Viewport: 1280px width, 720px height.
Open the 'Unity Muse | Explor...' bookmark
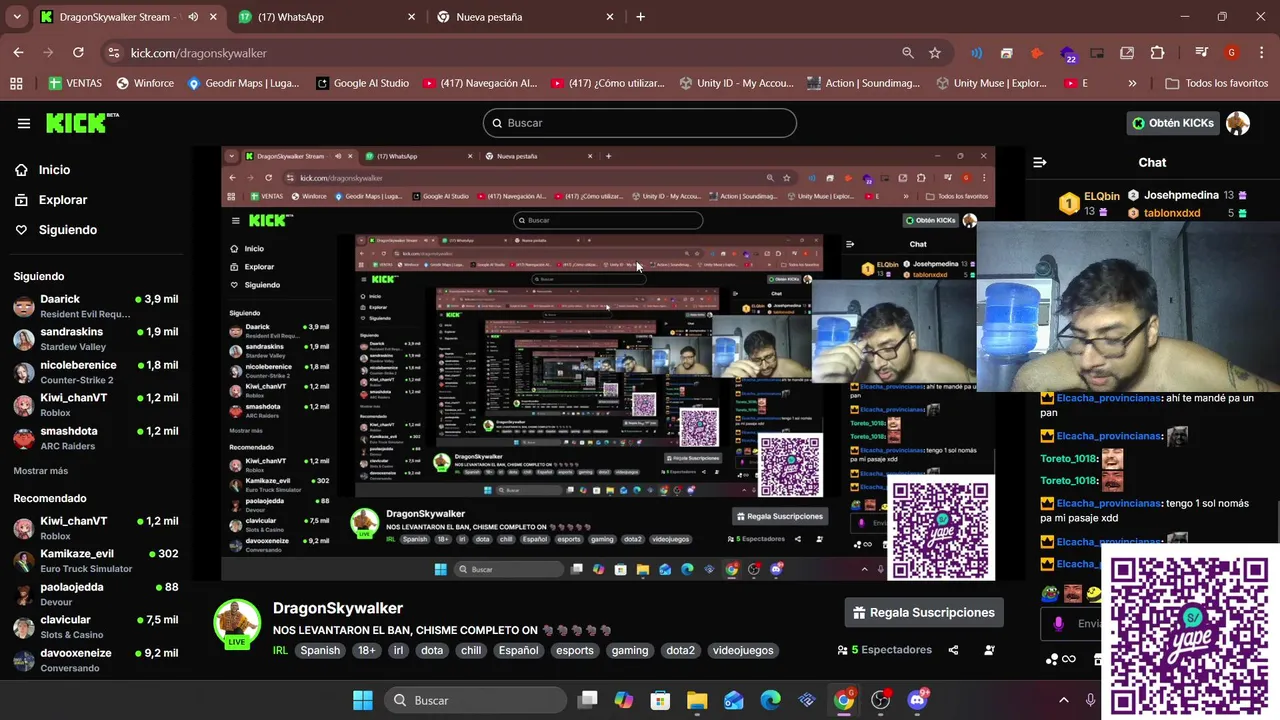[x=991, y=83]
